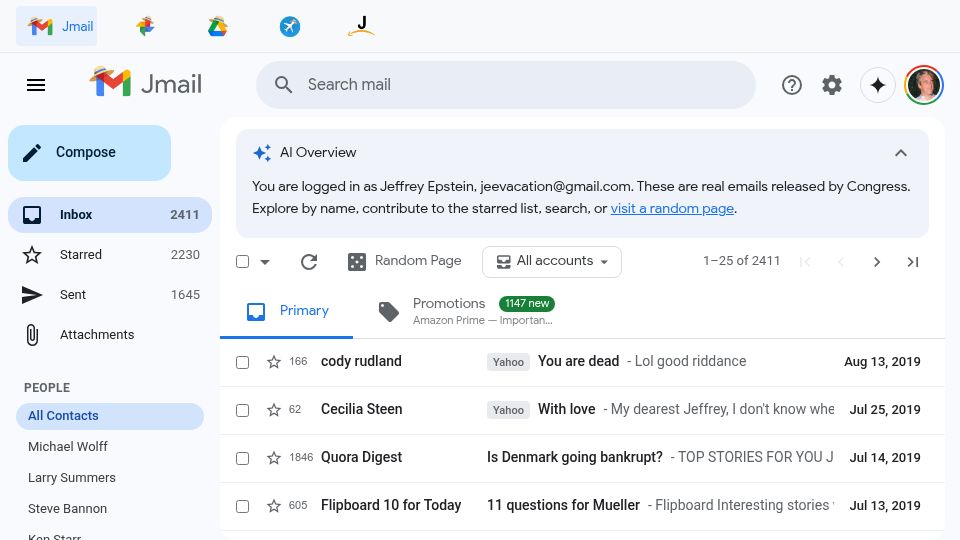Check the cody rudland email checkbox
This screenshot has width=960, height=540.
pyautogui.click(x=242, y=362)
